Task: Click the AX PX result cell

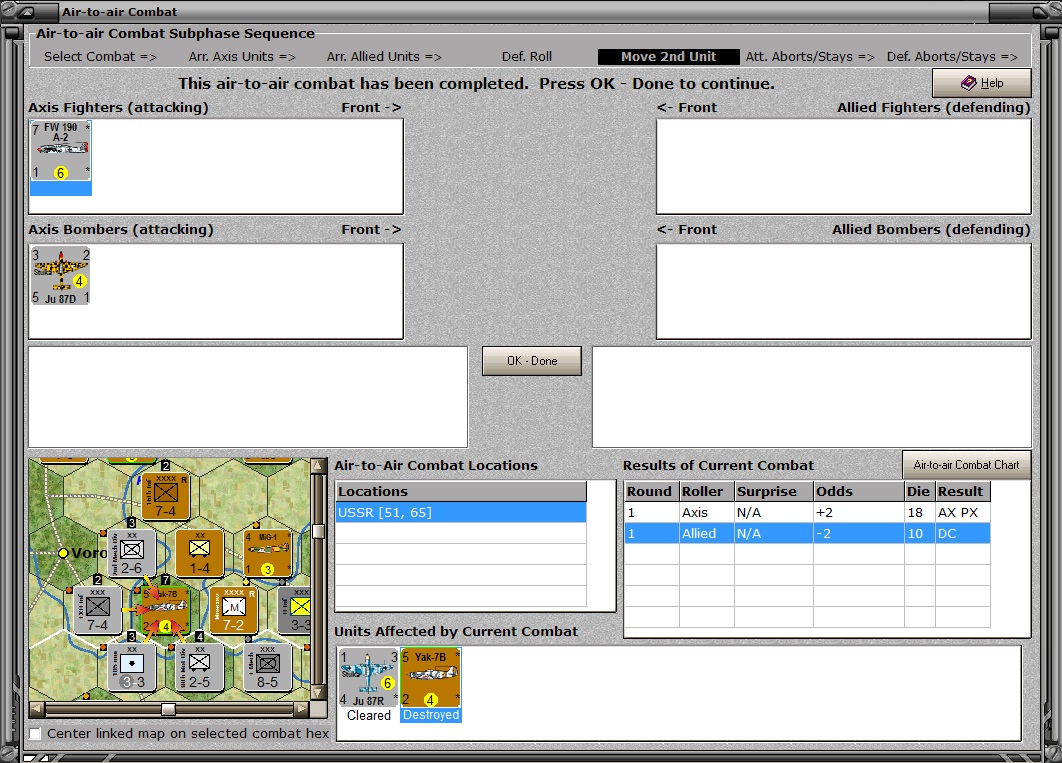Action: click(x=962, y=513)
